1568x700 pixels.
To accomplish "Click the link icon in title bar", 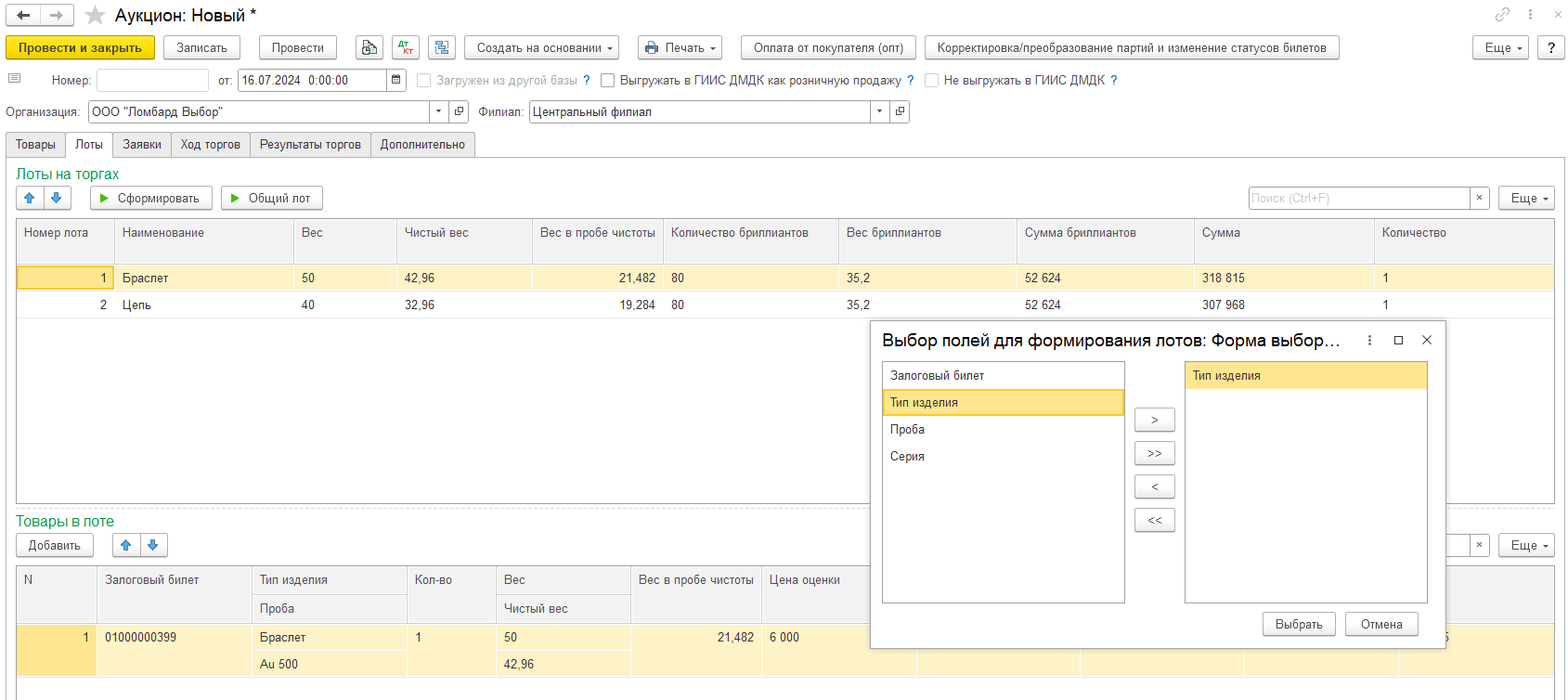I will tap(1502, 15).
